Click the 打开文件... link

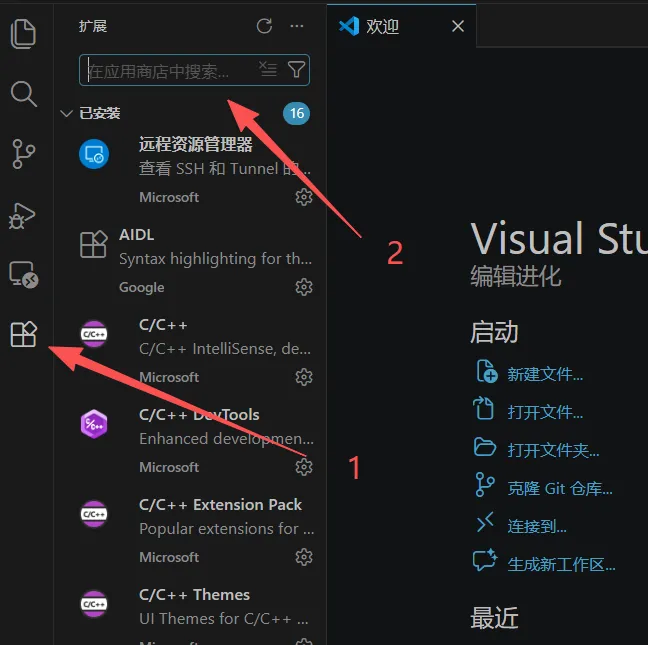545,412
